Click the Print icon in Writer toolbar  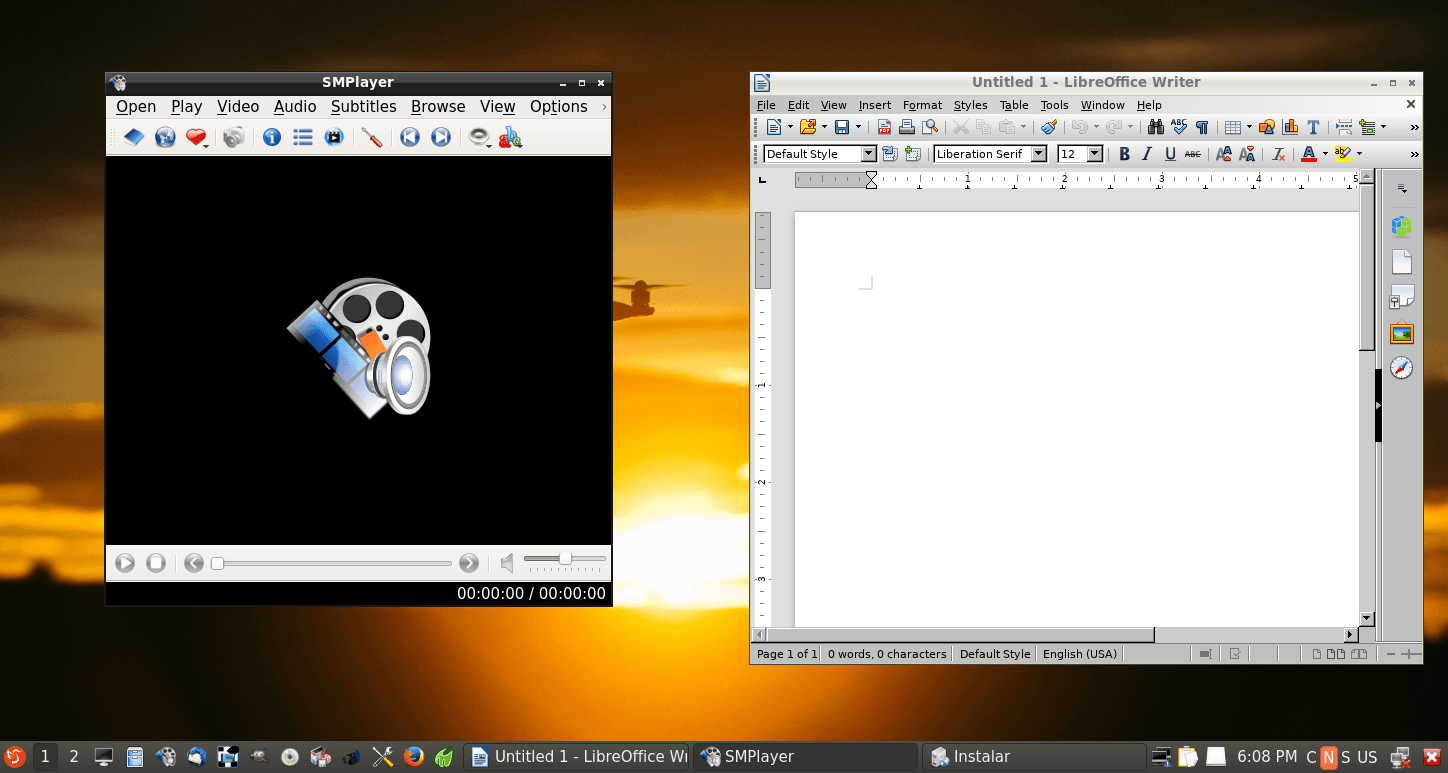[x=907, y=127]
